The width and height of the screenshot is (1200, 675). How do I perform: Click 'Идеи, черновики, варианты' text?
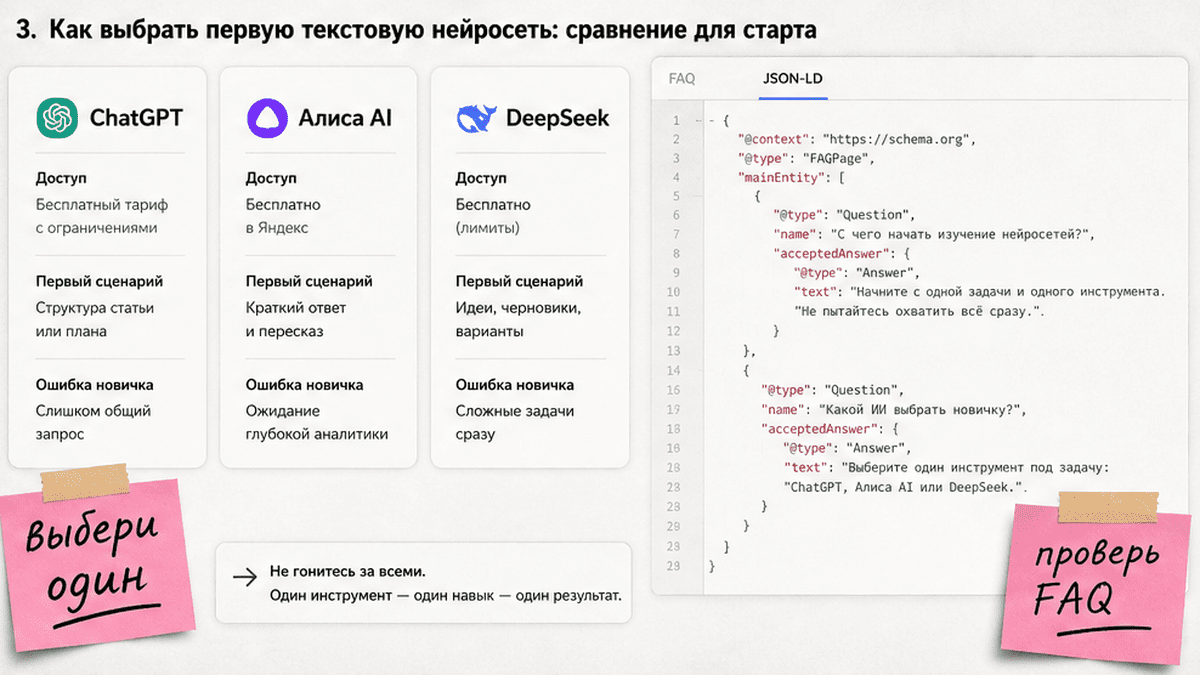point(518,320)
